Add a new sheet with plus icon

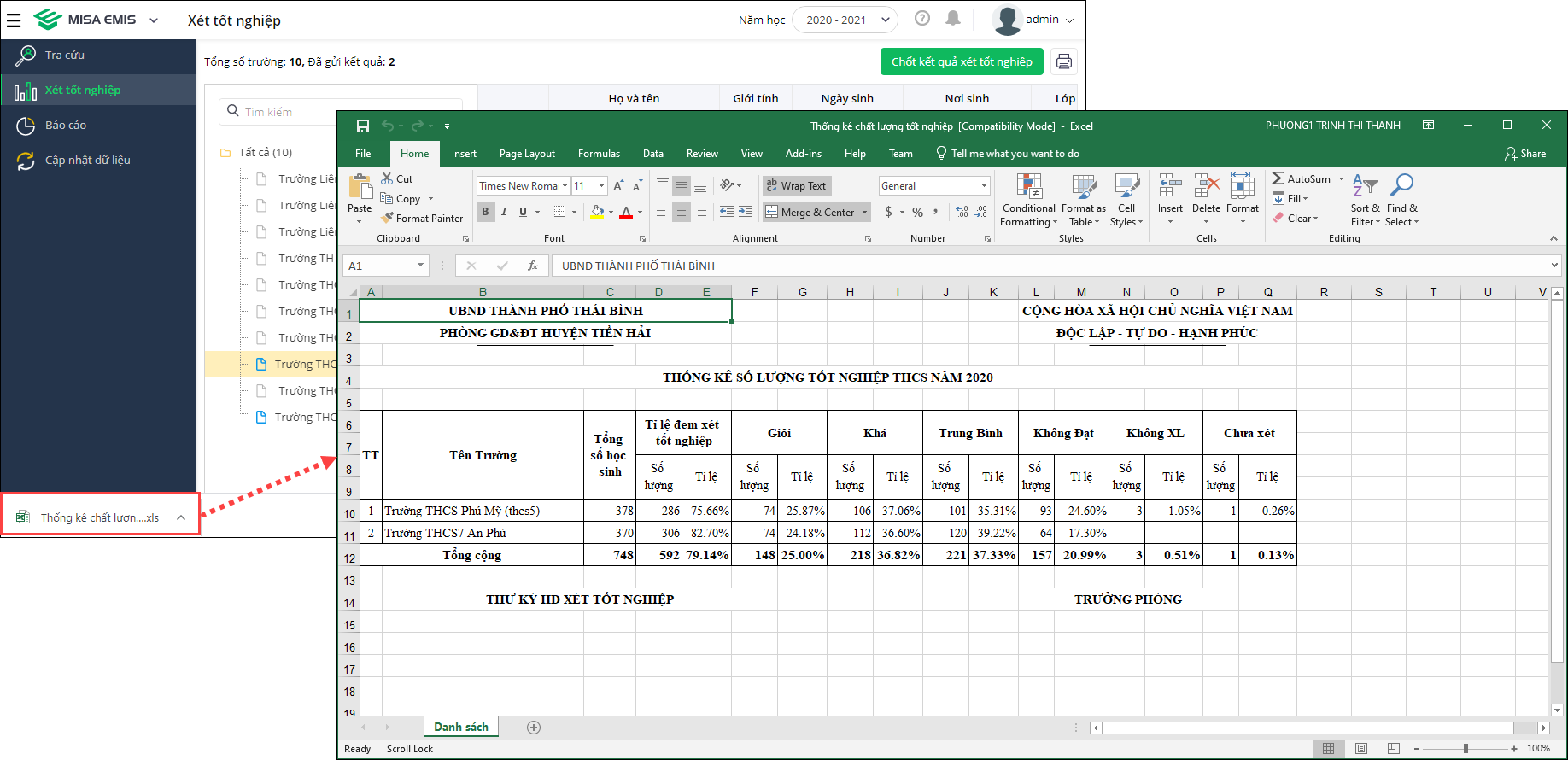[534, 728]
